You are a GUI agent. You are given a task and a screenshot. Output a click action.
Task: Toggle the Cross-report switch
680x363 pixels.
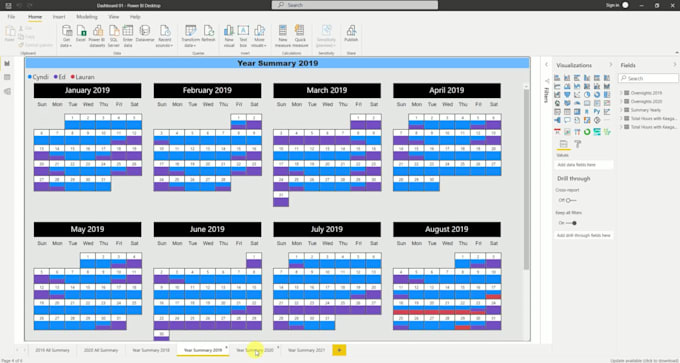tap(571, 200)
